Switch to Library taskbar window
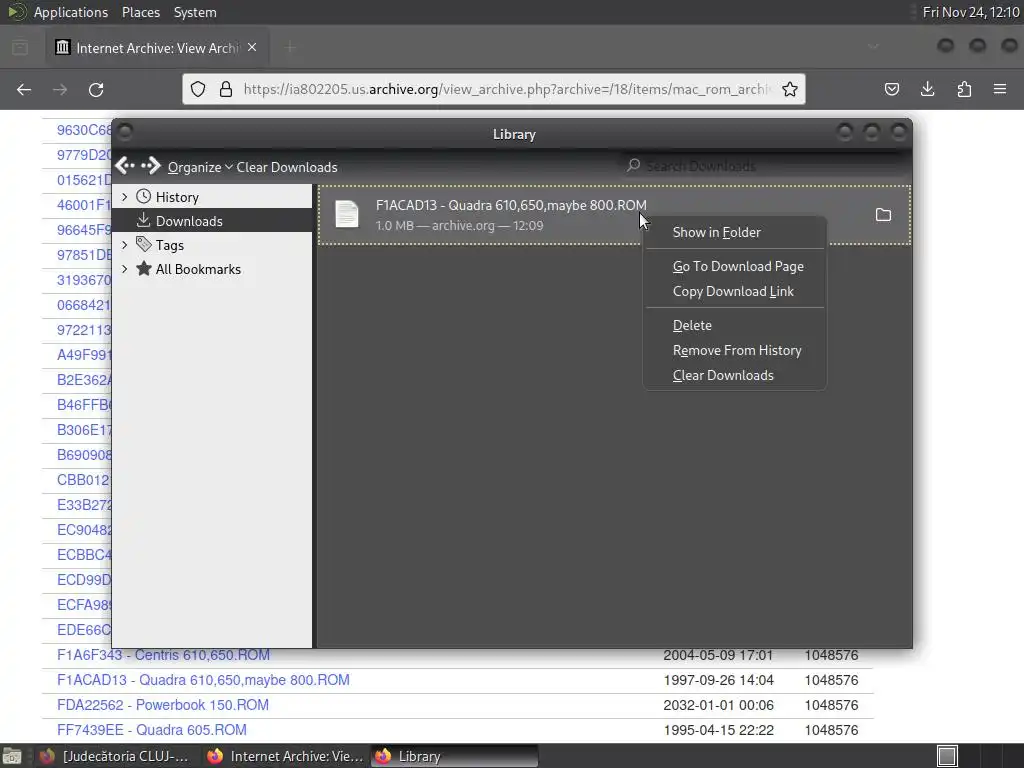The width and height of the screenshot is (1024, 768). (455, 756)
